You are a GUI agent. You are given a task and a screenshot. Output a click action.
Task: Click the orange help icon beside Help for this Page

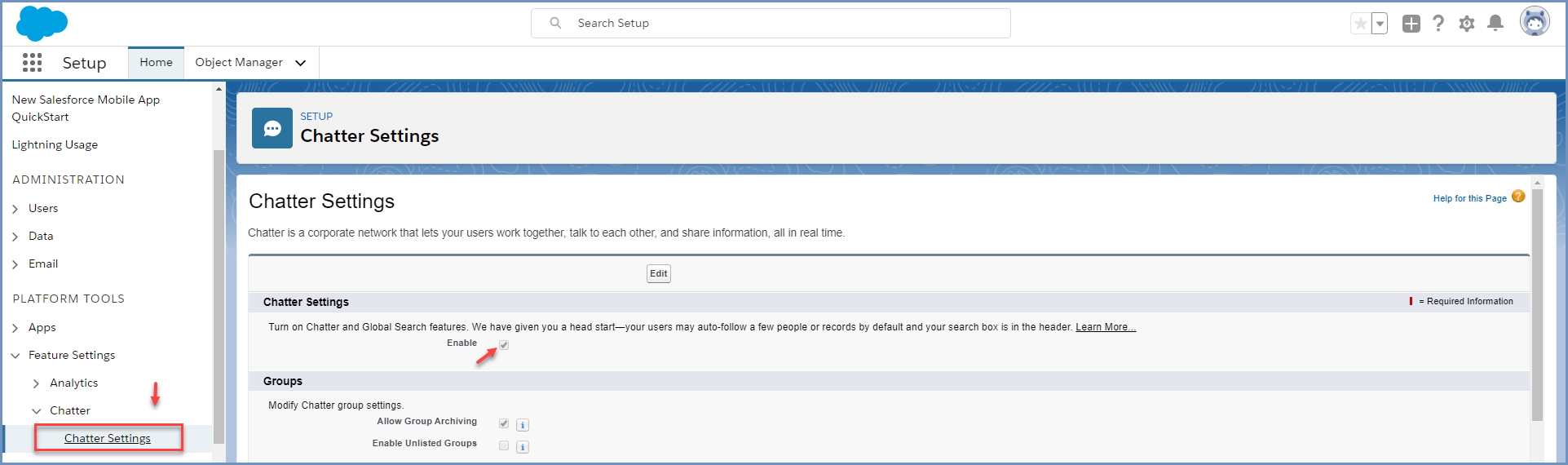point(1518,196)
